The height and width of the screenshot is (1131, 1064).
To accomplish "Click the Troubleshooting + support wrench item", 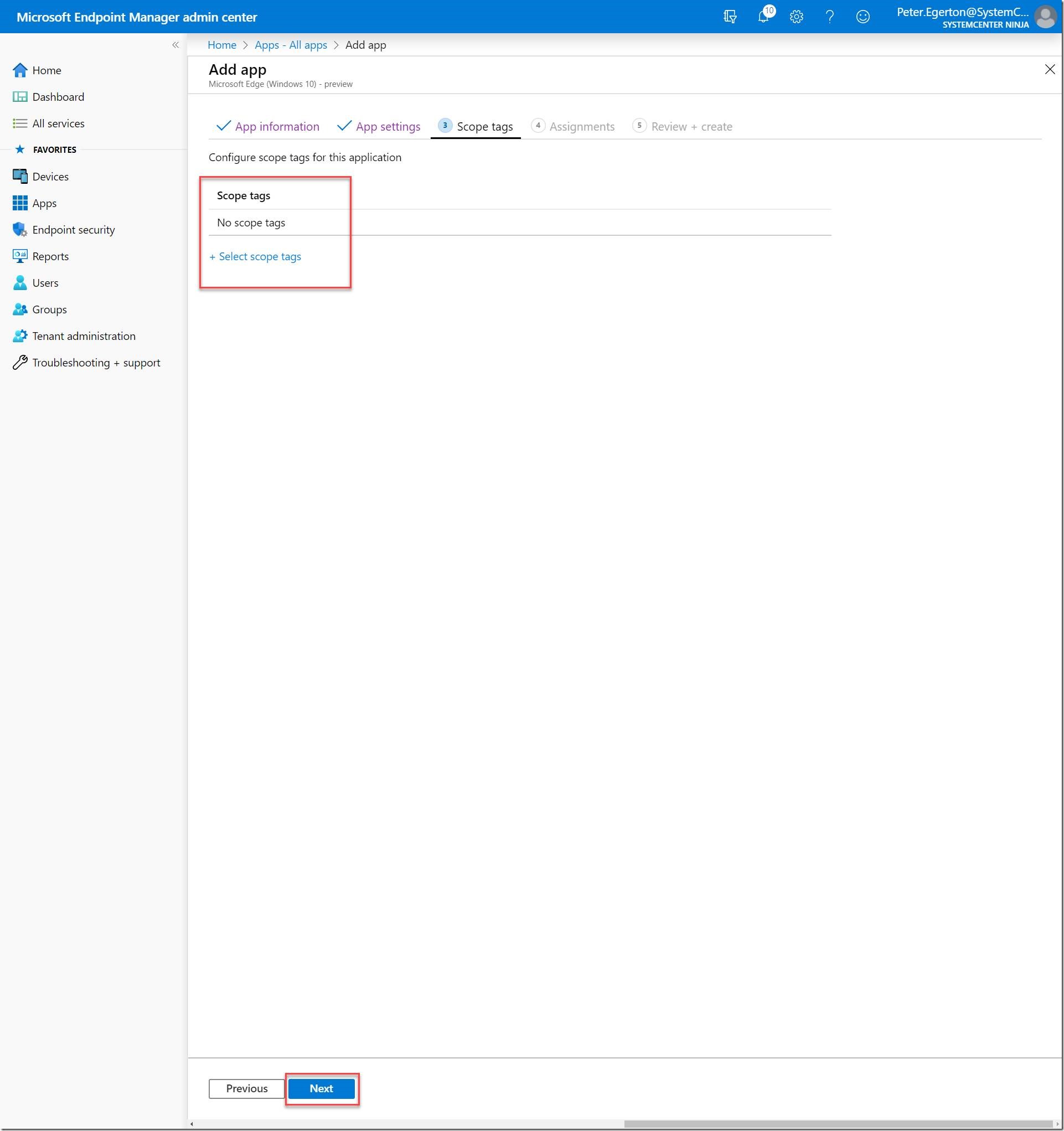I will click(x=96, y=363).
